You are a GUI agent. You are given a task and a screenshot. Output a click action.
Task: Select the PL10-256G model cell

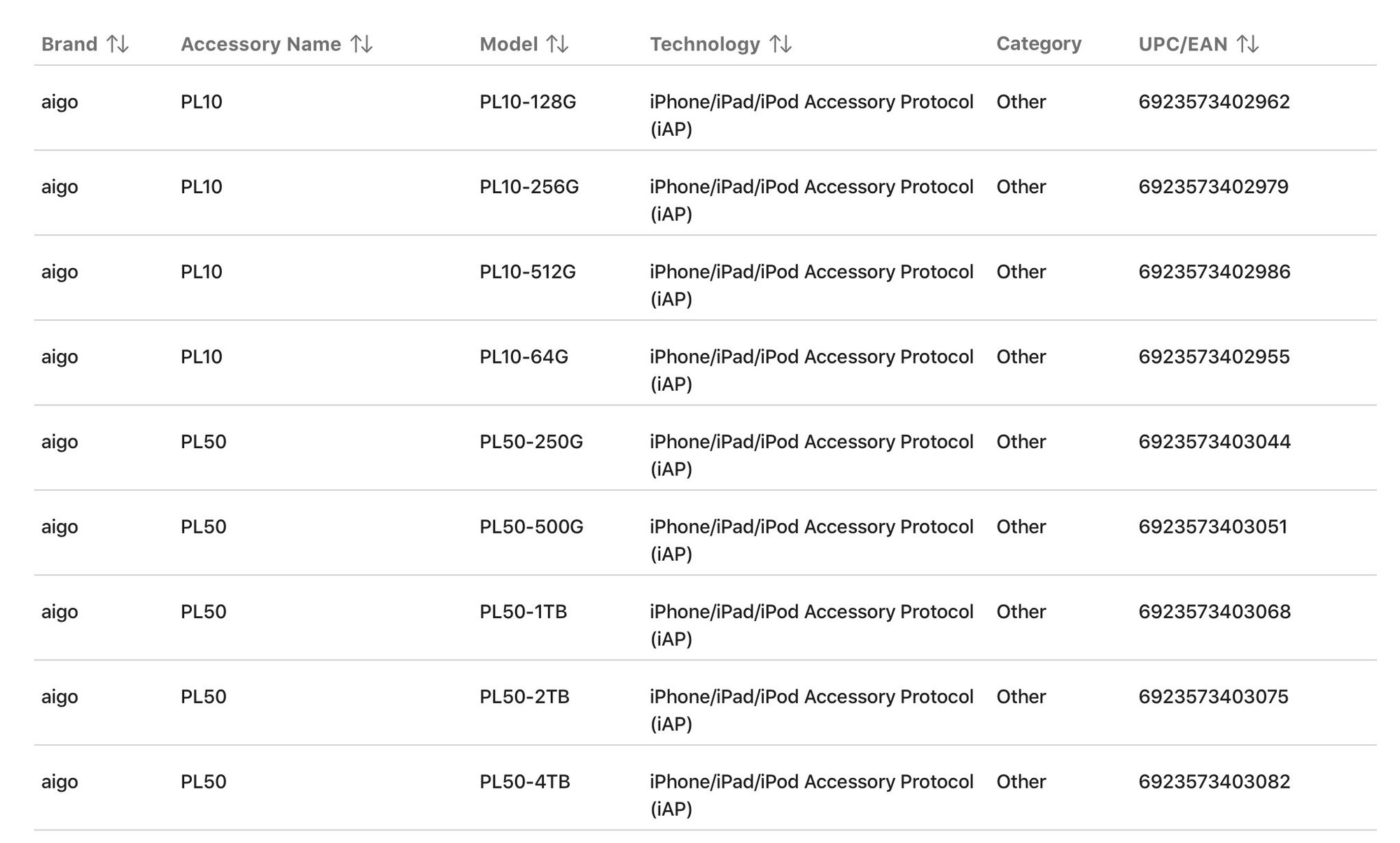coord(529,187)
